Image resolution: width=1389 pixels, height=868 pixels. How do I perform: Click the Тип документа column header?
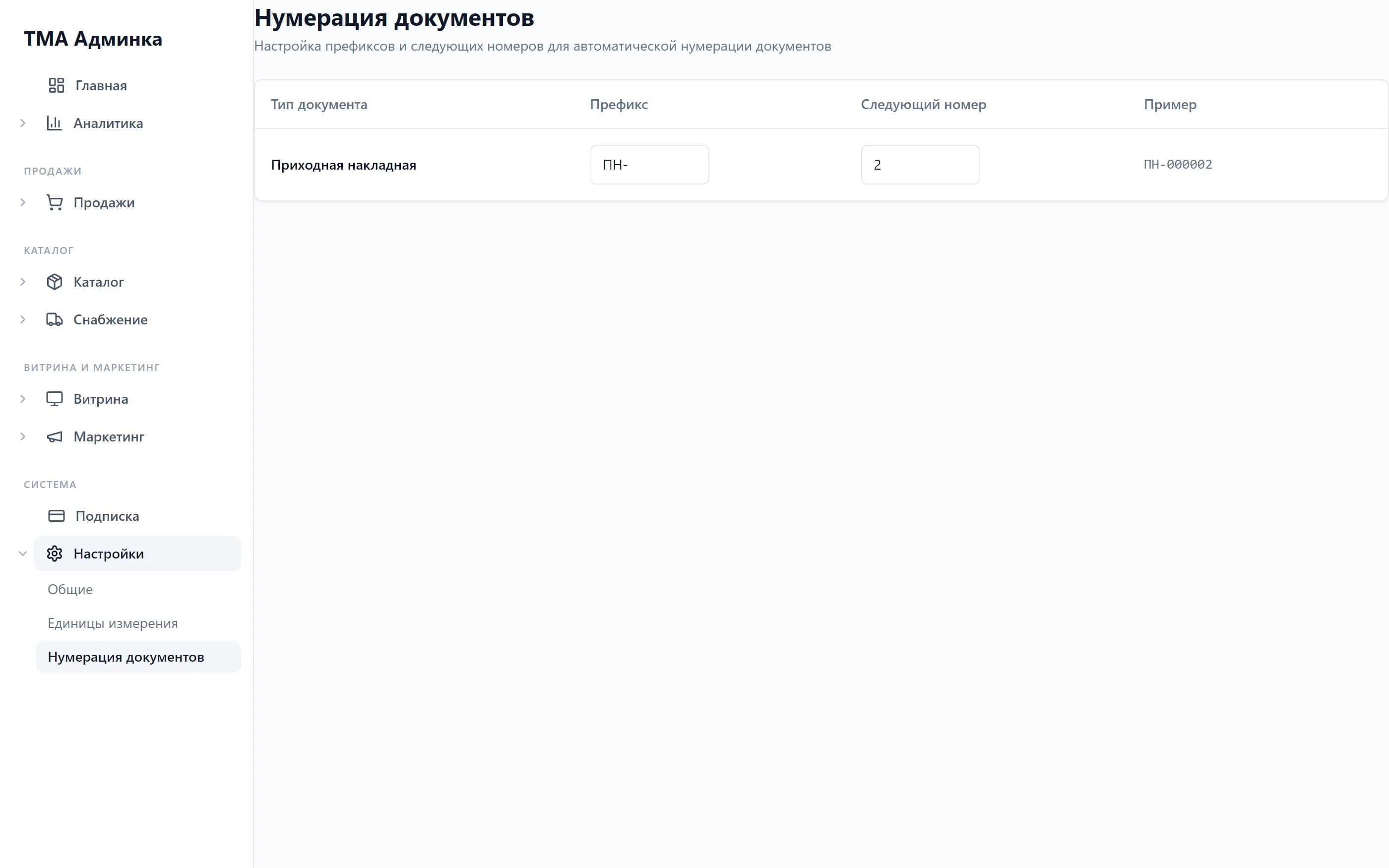click(x=319, y=105)
